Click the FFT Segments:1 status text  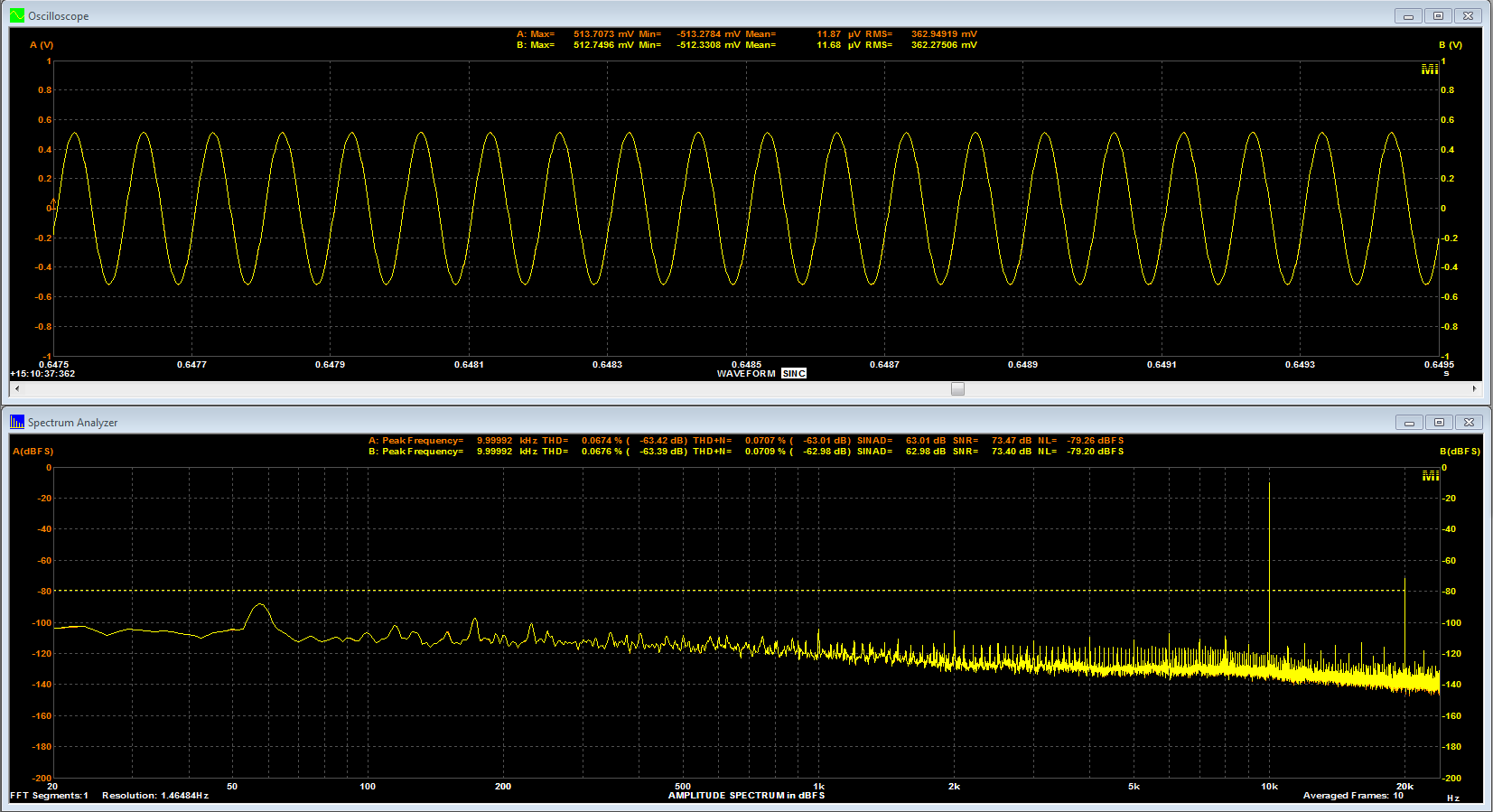tap(49, 795)
